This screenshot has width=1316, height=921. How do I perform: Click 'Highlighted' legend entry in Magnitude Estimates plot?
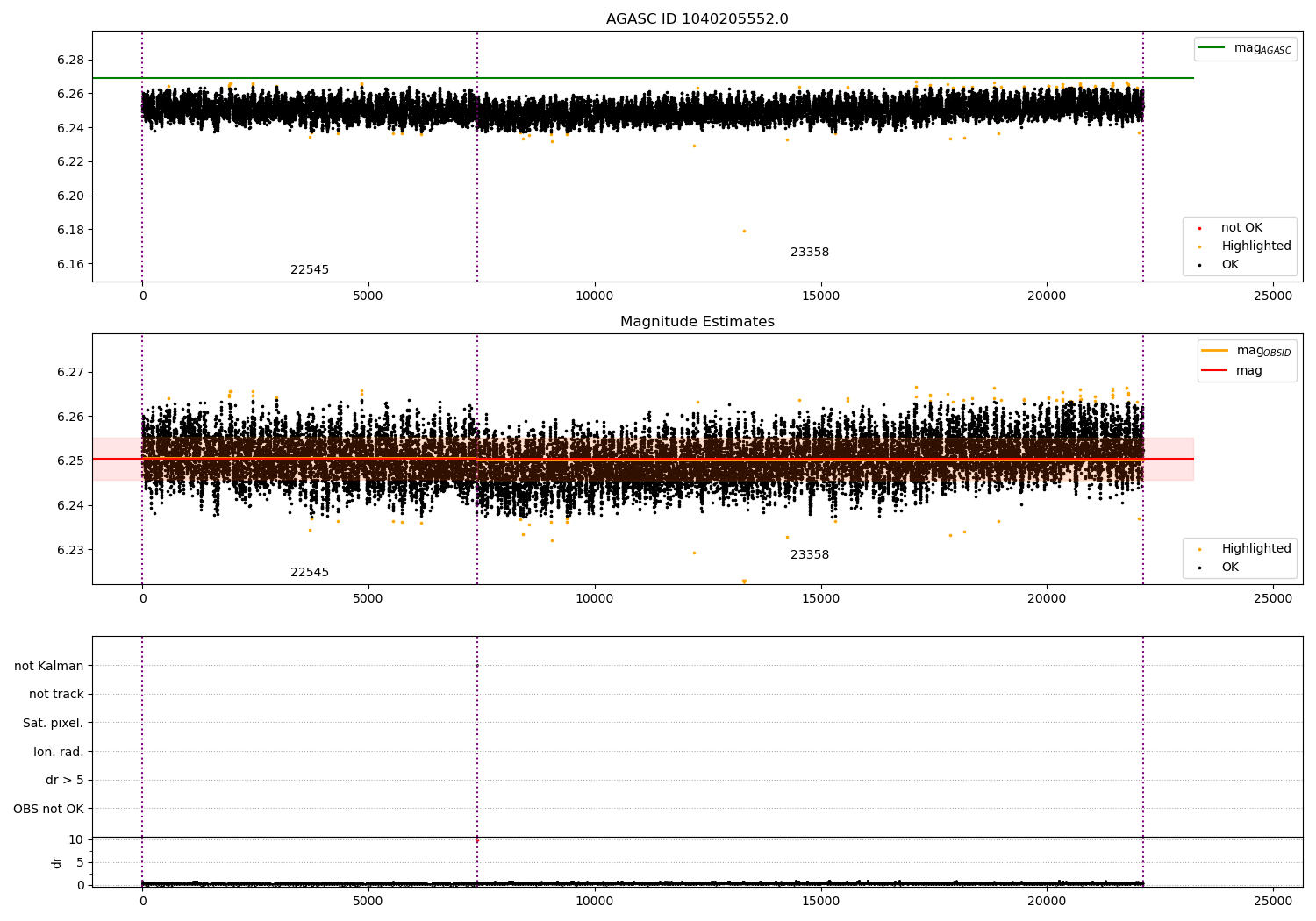coord(1245,549)
